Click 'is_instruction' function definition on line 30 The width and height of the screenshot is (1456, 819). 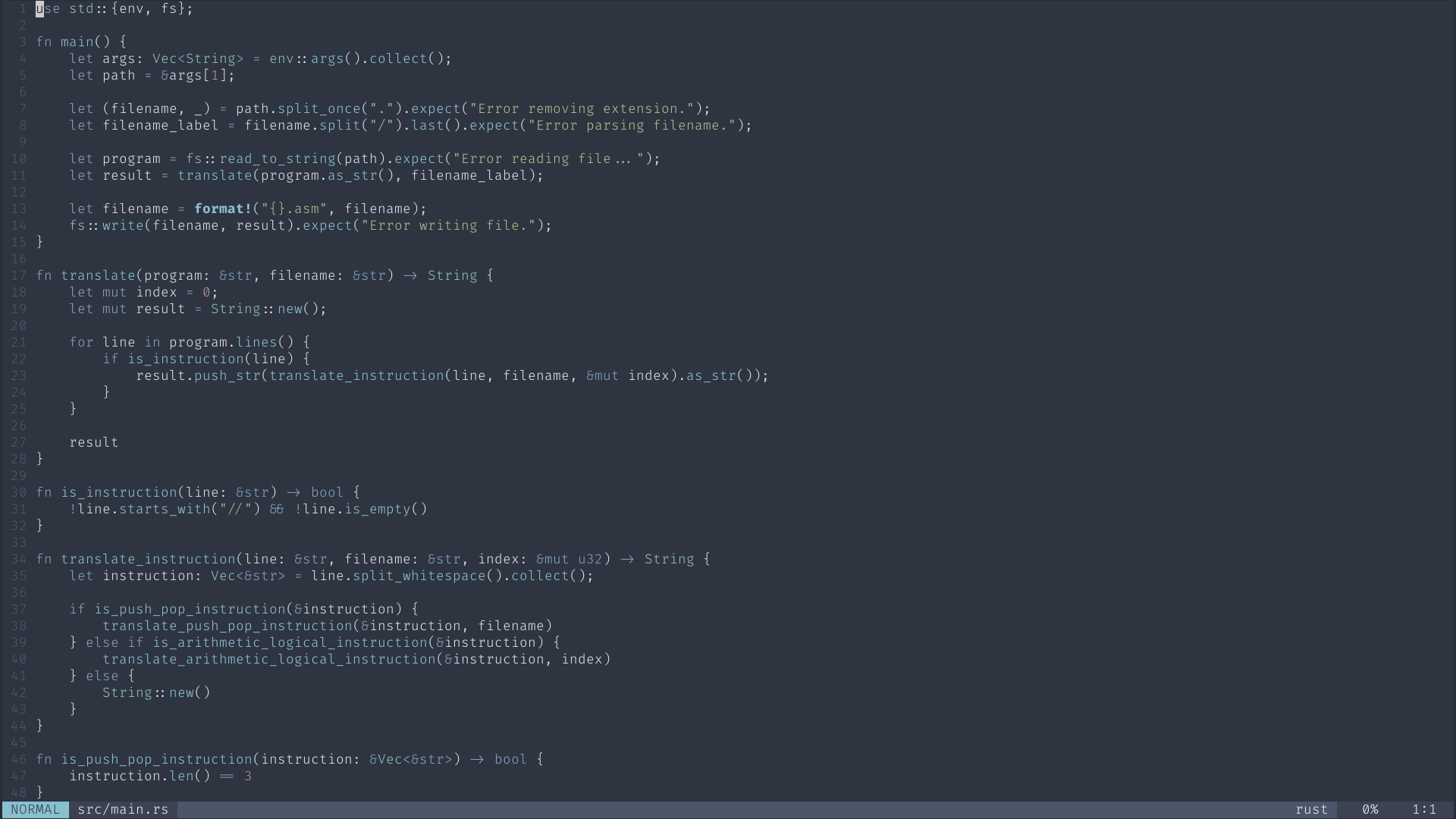[x=119, y=492]
